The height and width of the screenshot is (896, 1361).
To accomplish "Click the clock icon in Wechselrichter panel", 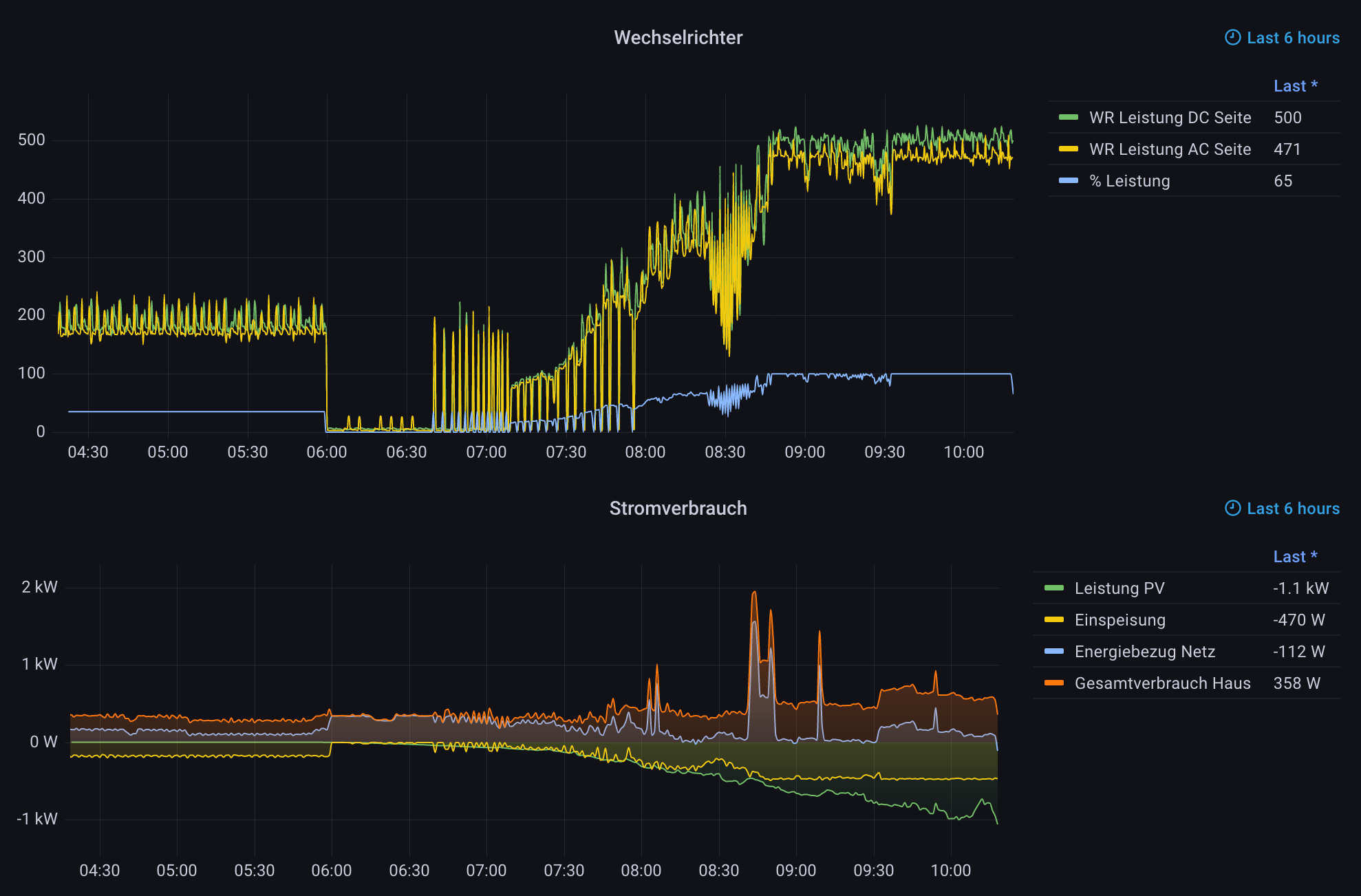I will 1233,37.
